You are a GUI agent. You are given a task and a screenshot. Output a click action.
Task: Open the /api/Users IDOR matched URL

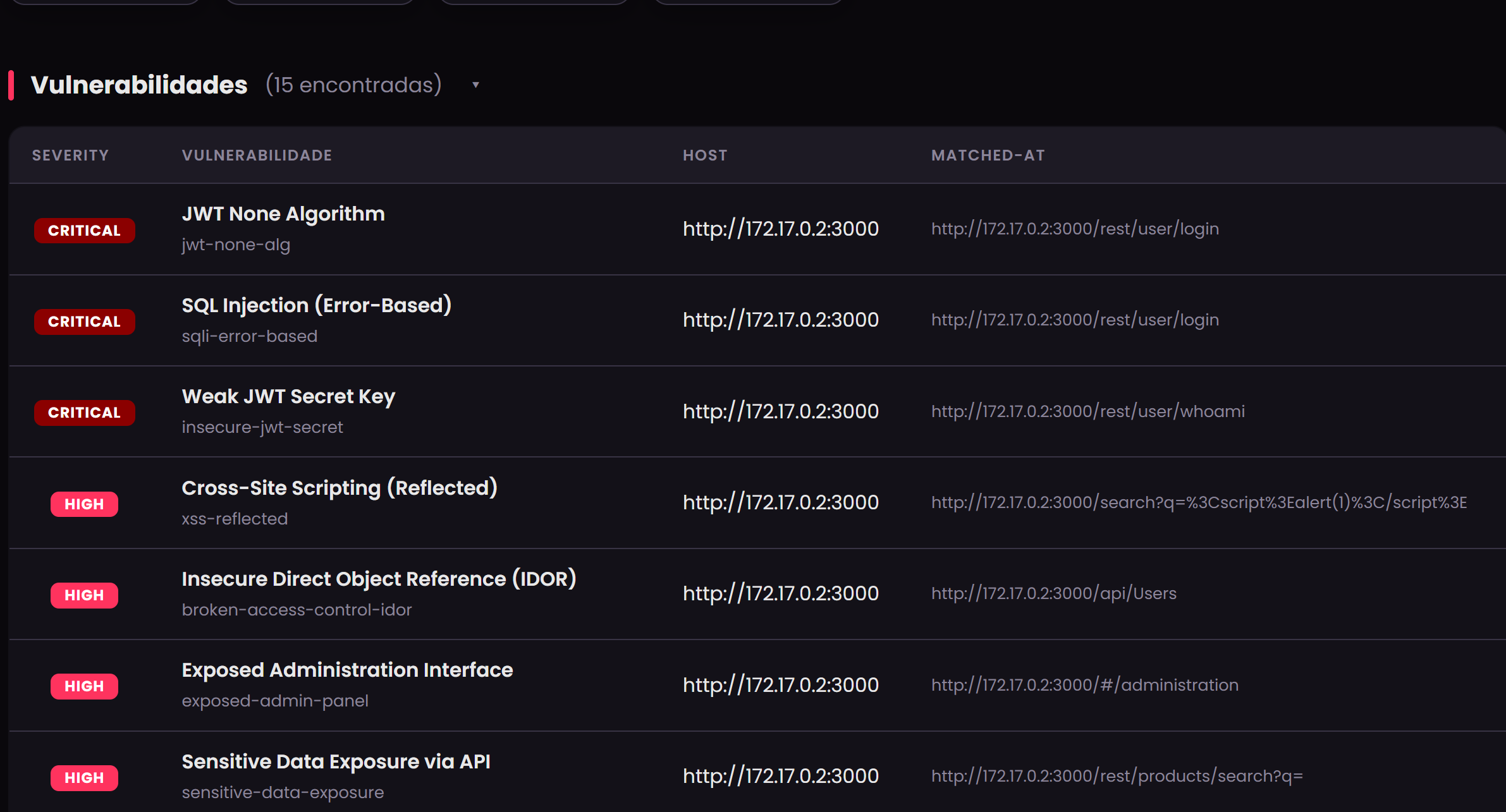click(1053, 593)
